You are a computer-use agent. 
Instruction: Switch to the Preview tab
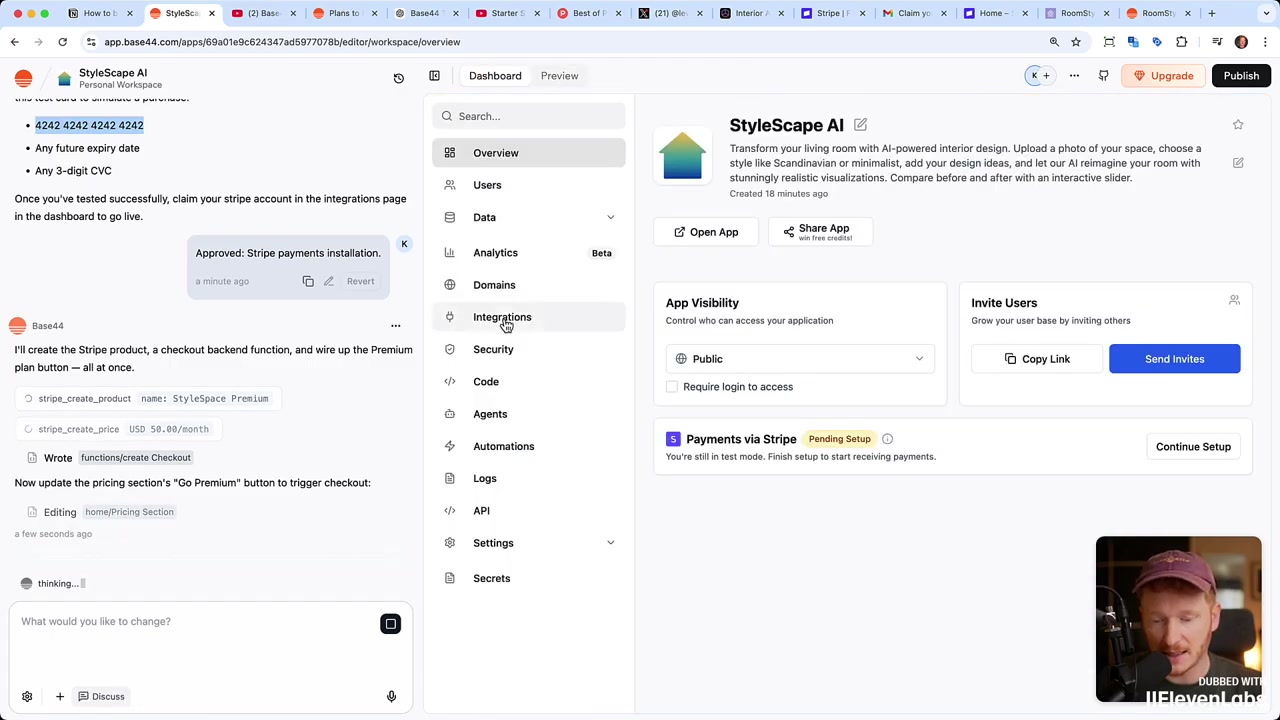pos(559,76)
